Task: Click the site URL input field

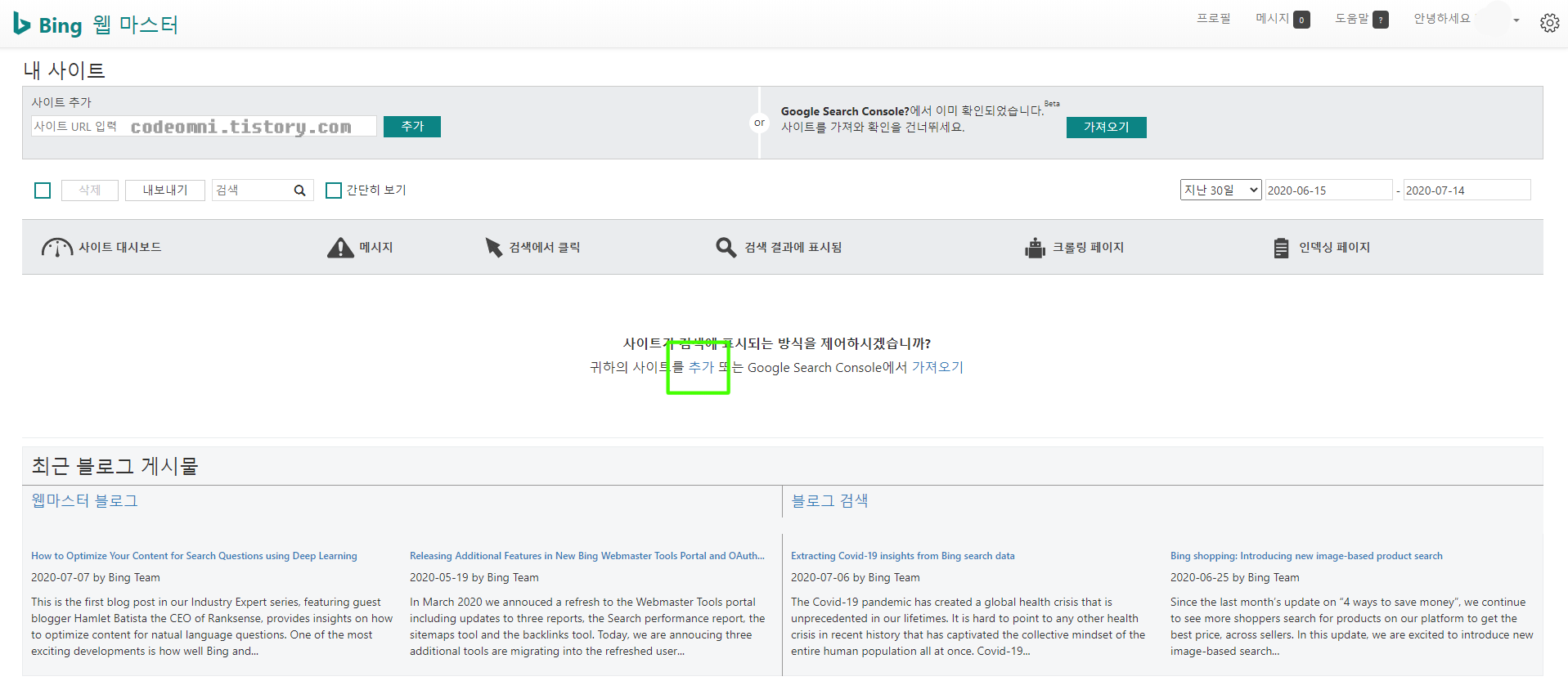Action: click(x=204, y=126)
